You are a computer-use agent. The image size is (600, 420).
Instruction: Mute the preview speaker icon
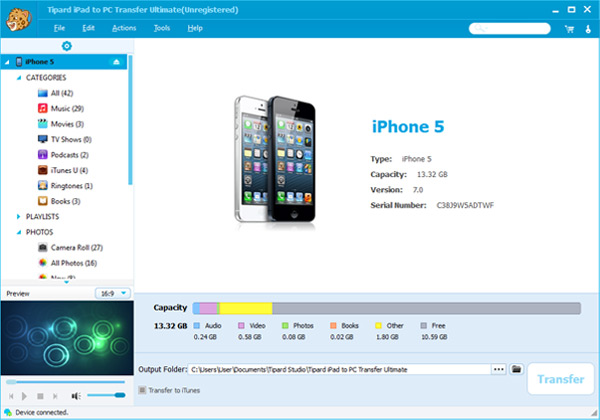(76, 396)
